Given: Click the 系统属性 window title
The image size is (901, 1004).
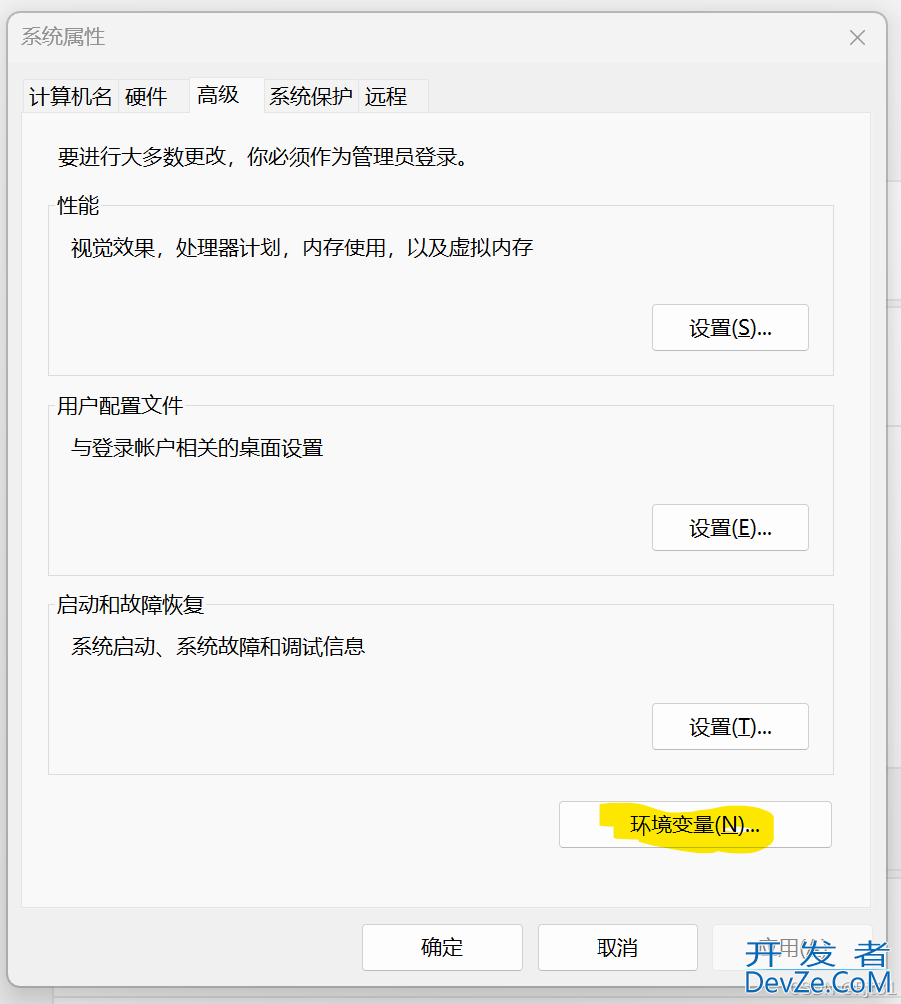Looking at the screenshot, I should click(63, 37).
